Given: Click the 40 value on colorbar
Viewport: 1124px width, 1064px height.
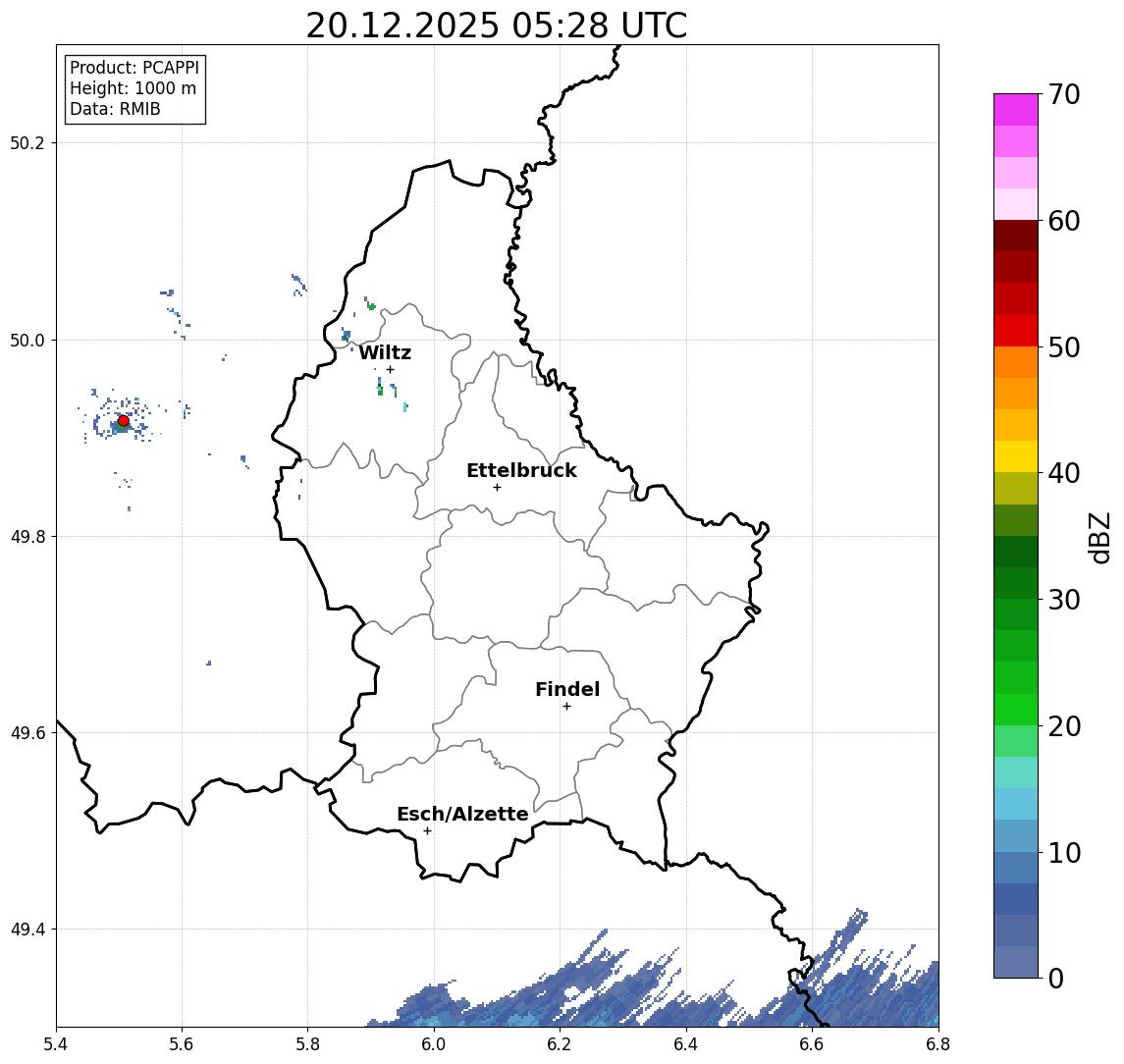Looking at the screenshot, I should [x=1064, y=473].
